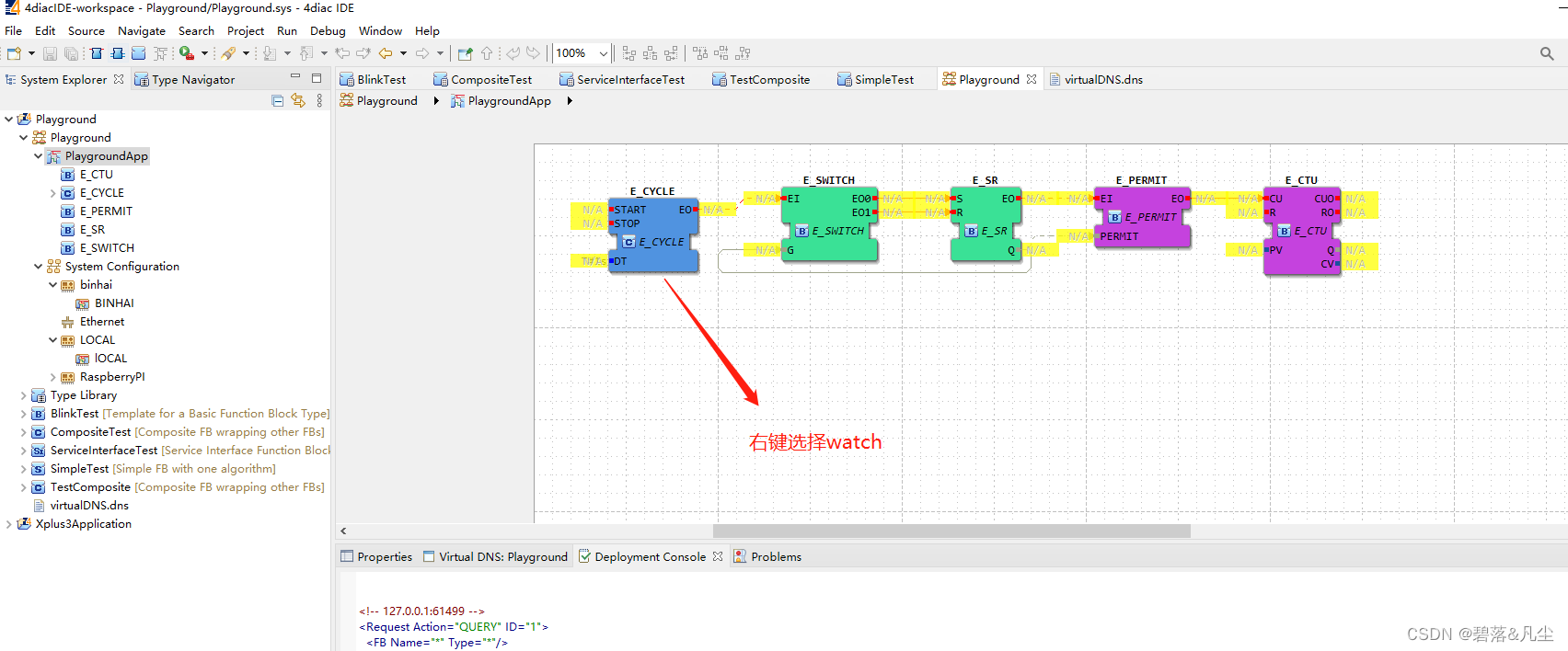Viewport: 1568px width, 651px height.
Task: Click the 'B' icon inside the E_SWITCH block
Action: 802,231
